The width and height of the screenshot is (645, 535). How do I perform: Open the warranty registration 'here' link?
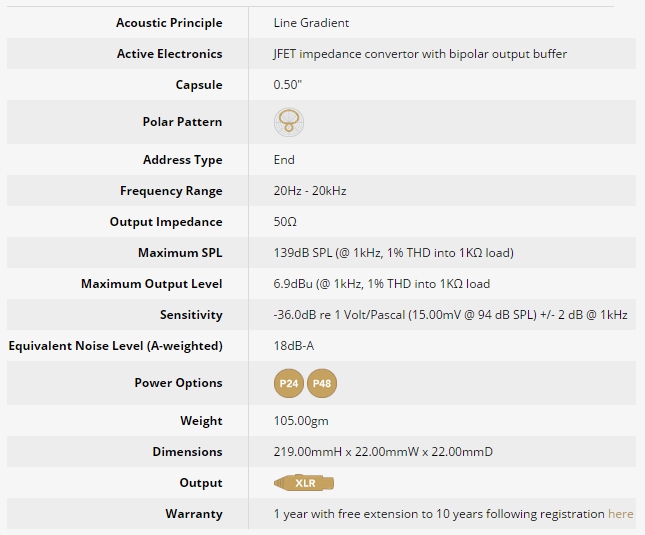tap(620, 514)
